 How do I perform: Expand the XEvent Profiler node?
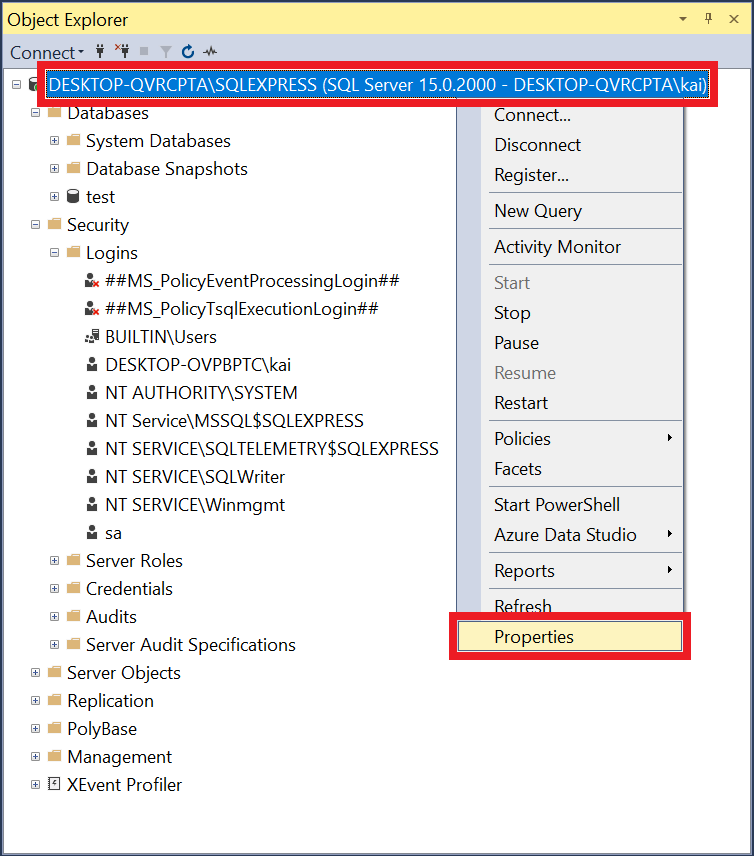(35, 784)
